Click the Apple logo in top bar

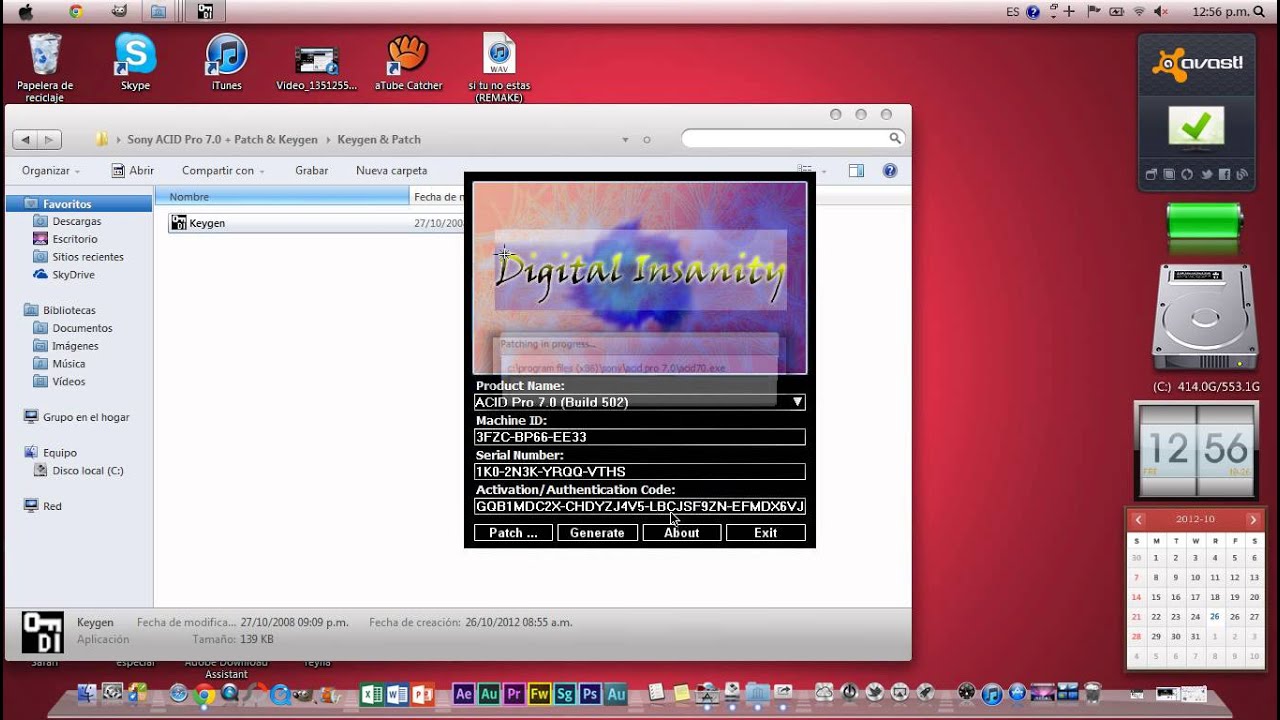tap(26, 12)
